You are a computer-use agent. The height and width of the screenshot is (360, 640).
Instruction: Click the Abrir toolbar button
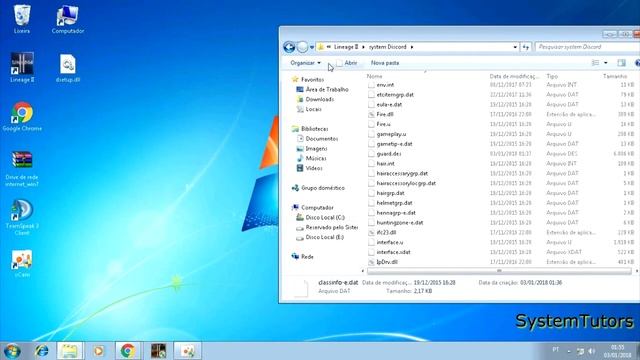(x=347, y=63)
